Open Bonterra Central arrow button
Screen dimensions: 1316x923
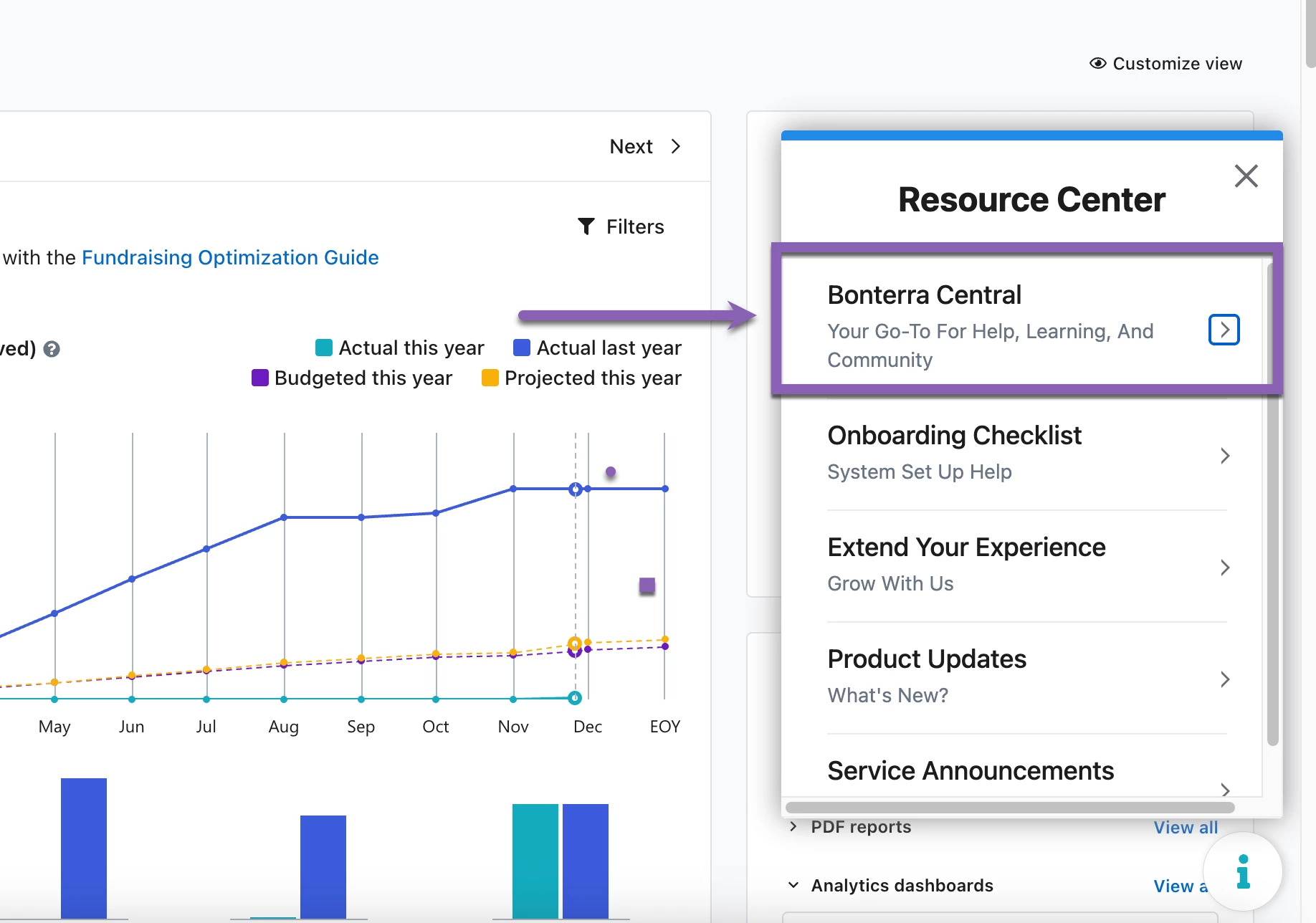coord(1224,330)
